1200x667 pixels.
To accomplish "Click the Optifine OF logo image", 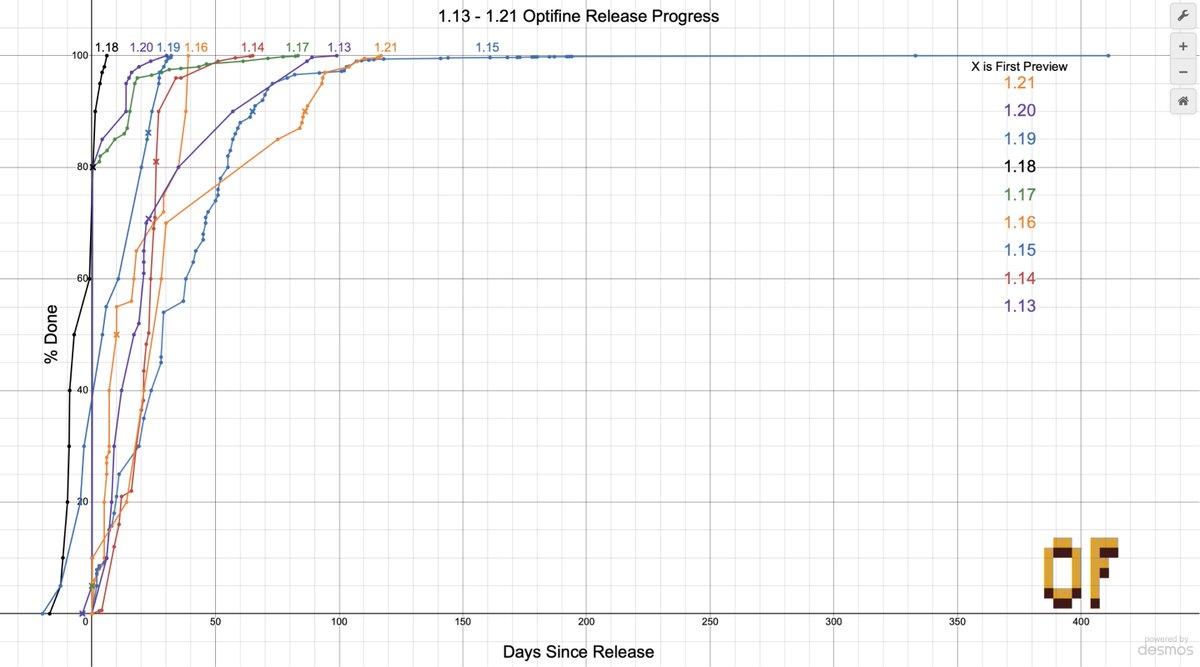I will [1080, 573].
